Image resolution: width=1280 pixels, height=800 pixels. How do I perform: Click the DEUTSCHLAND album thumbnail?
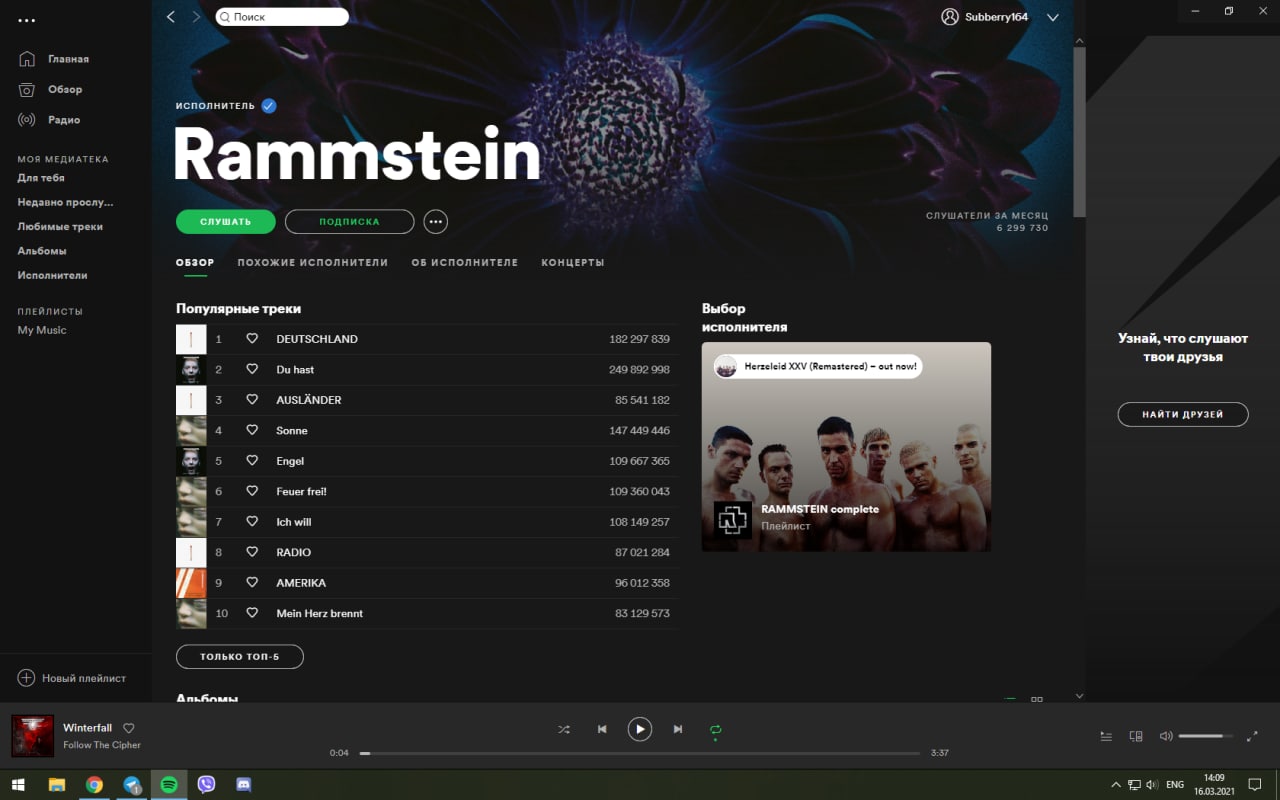(x=191, y=339)
